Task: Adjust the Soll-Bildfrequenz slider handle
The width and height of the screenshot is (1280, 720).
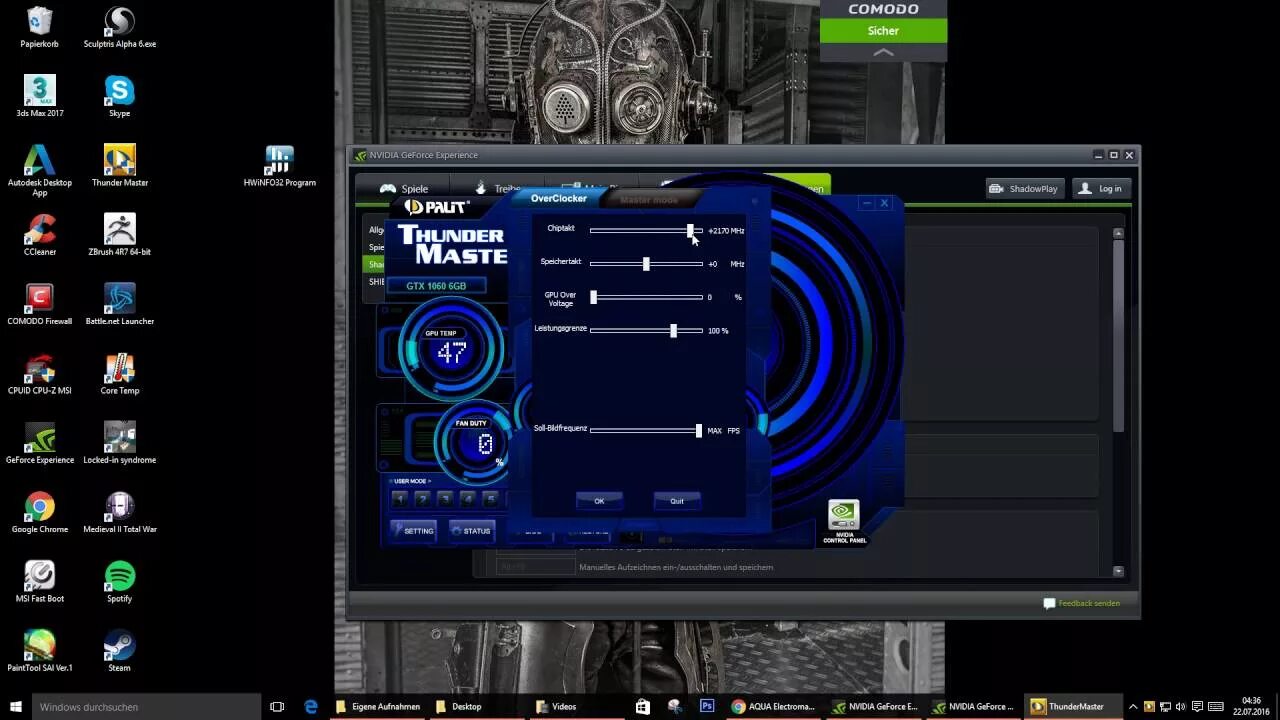Action: pyautogui.click(x=698, y=430)
